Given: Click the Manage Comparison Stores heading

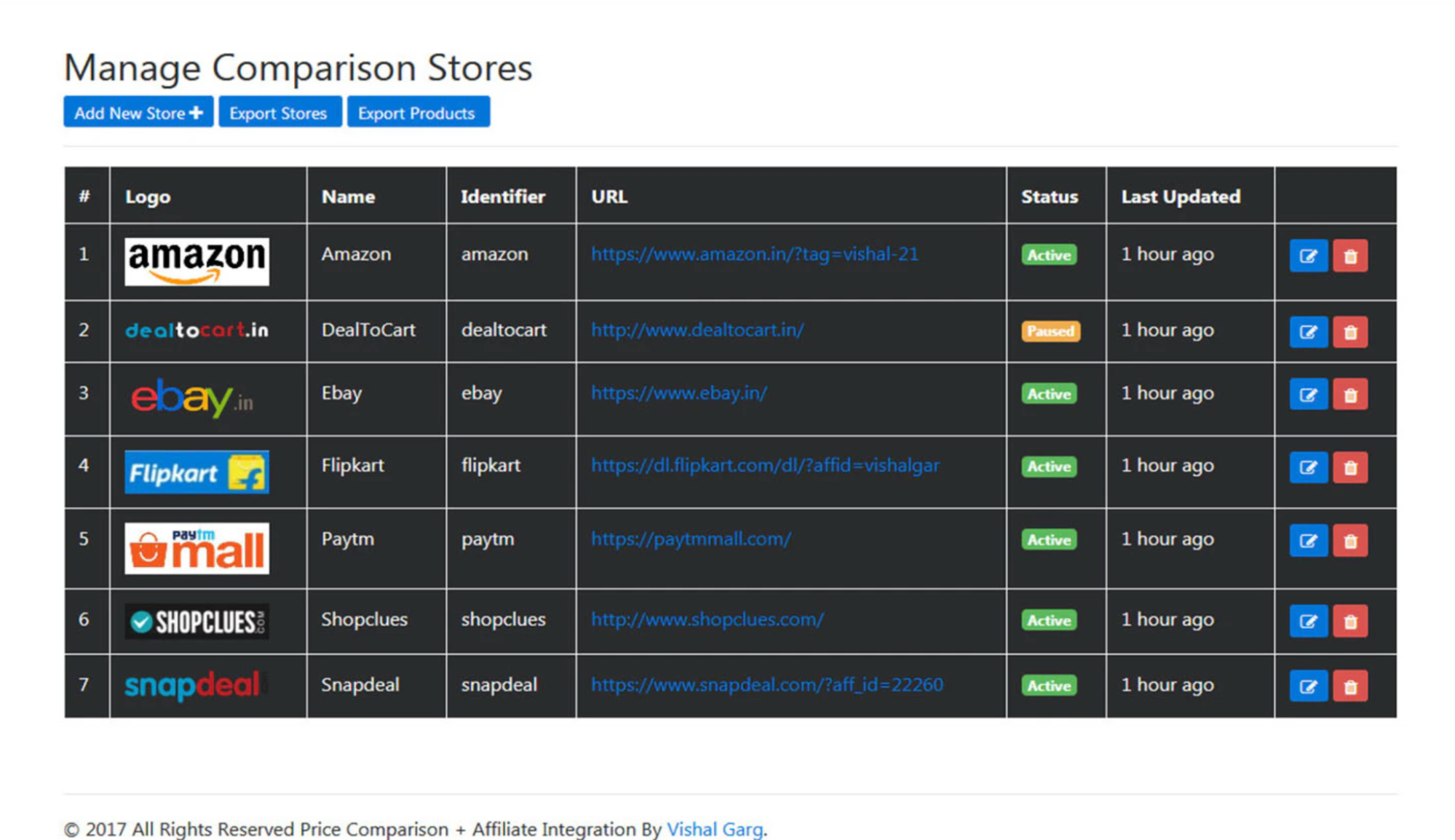Looking at the screenshot, I should pyautogui.click(x=298, y=68).
